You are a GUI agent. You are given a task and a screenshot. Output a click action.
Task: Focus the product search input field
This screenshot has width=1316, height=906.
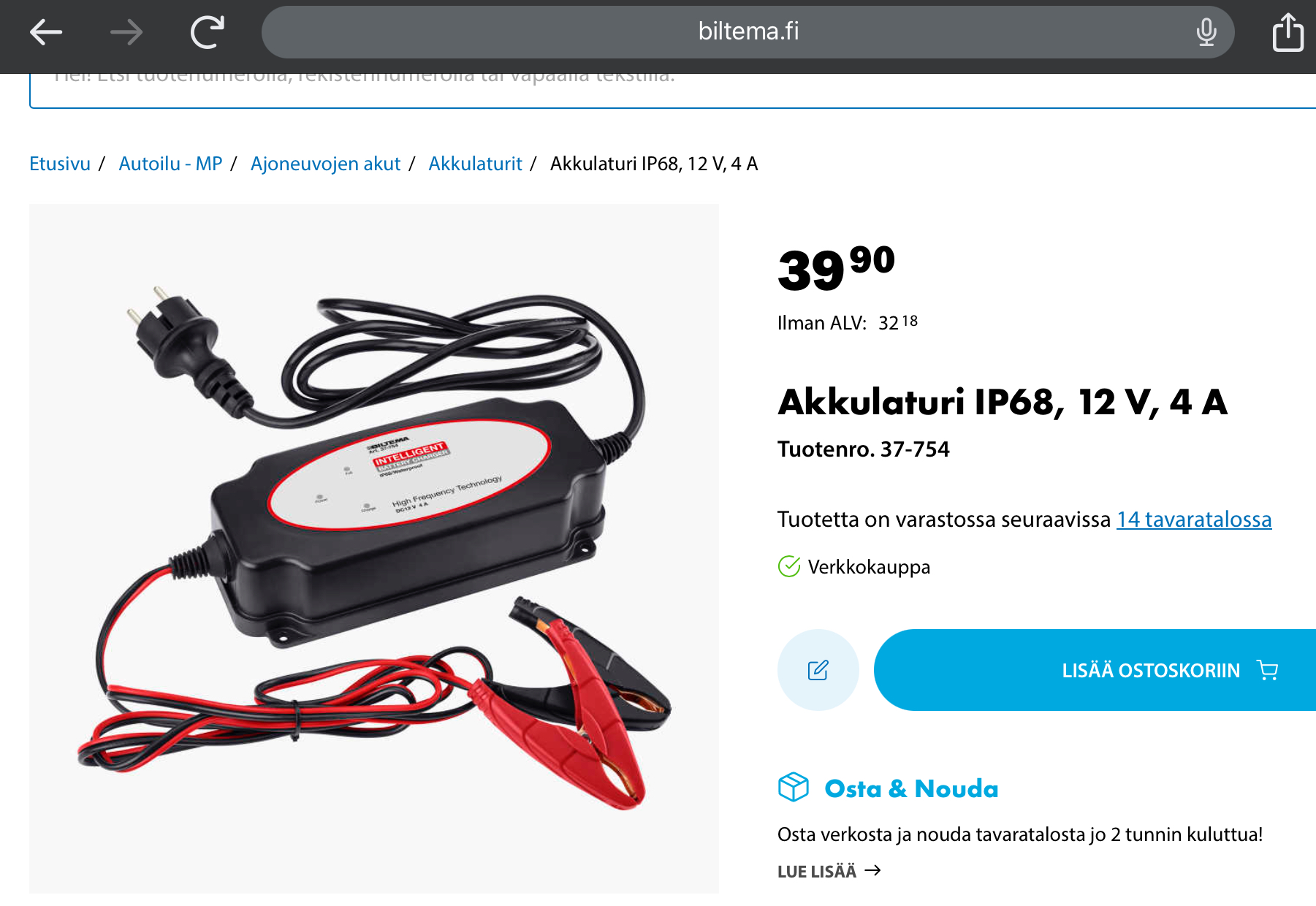click(x=672, y=89)
